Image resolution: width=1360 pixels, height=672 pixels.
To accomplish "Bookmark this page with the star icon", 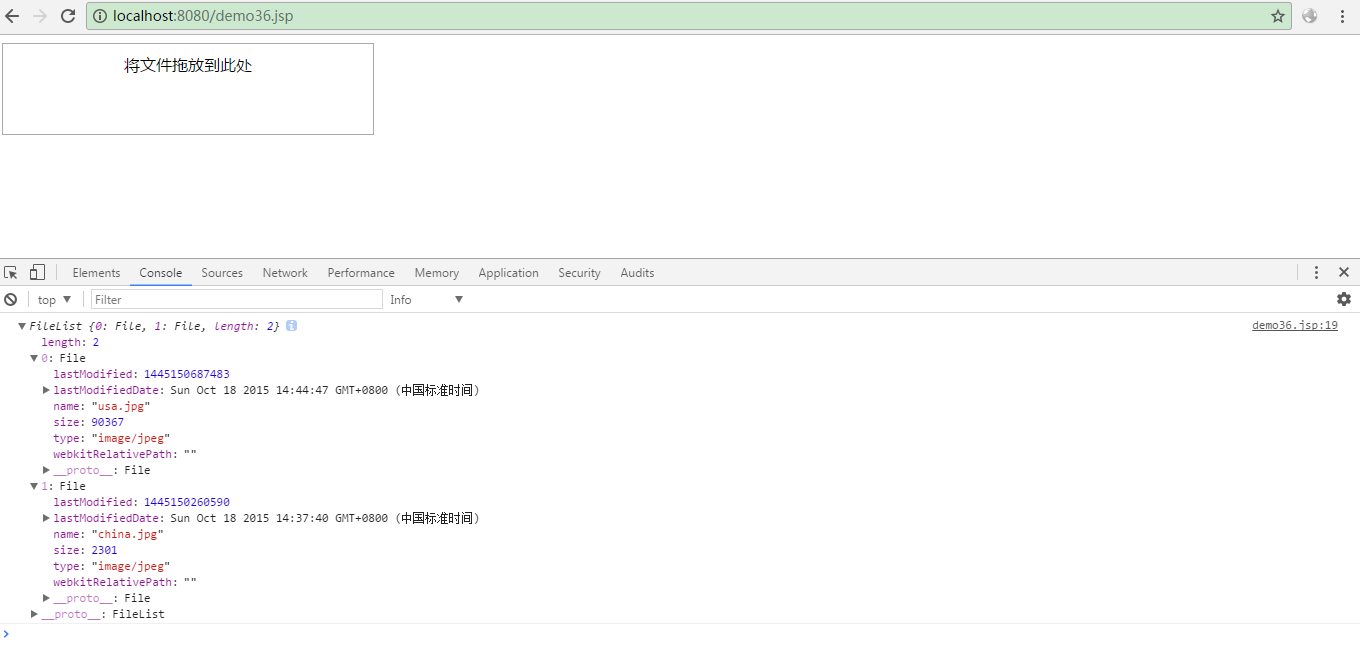I will (1277, 16).
